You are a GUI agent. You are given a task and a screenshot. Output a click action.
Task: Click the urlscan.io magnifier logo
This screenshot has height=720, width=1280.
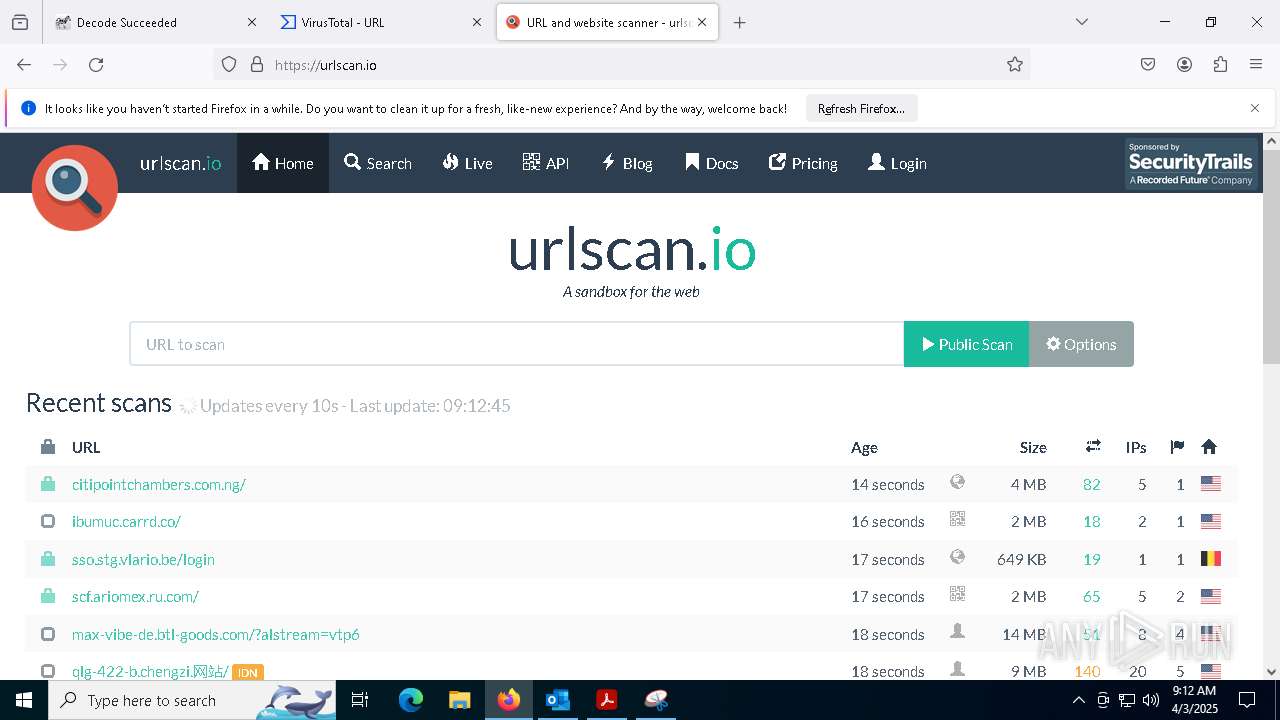coord(75,188)
